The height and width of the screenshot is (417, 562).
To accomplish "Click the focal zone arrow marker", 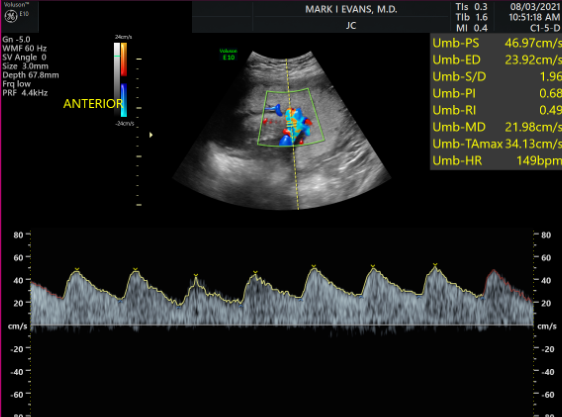I will (x=151, y=135).
